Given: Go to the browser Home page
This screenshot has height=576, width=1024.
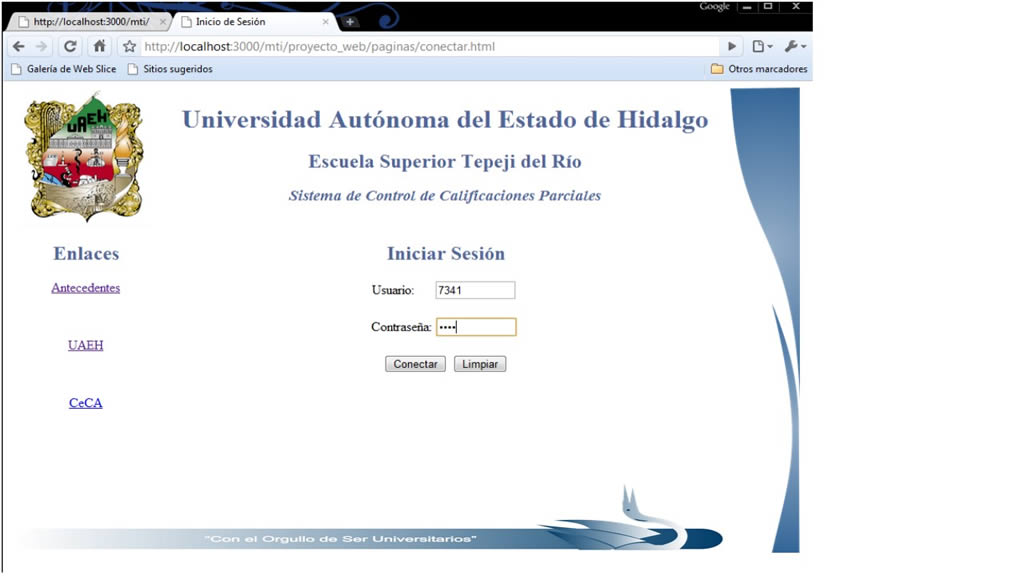Looking at the screenshot, I should click(99, 46).
